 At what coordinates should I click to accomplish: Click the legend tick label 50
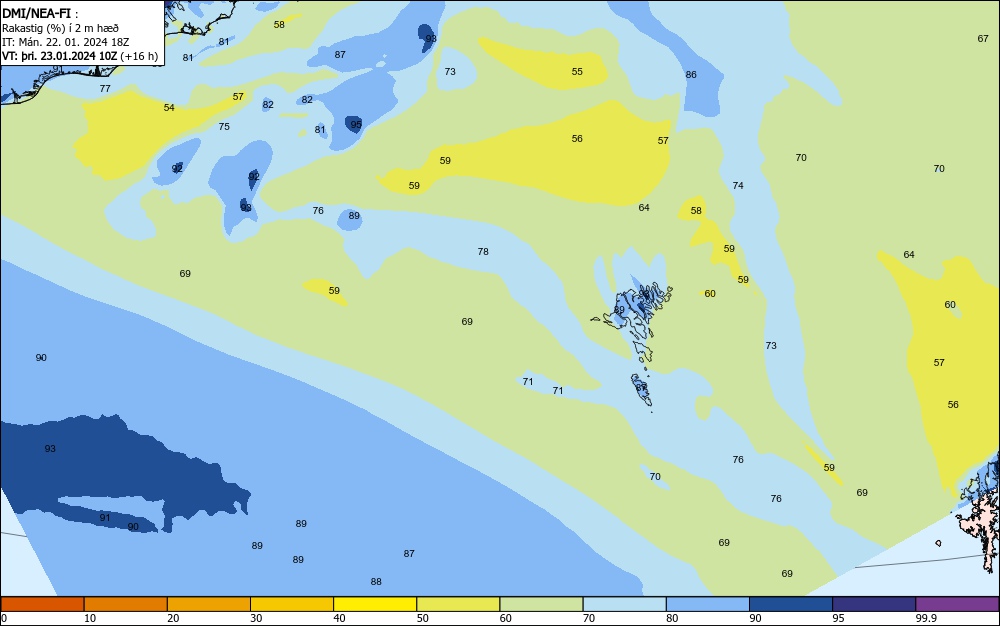423,618
